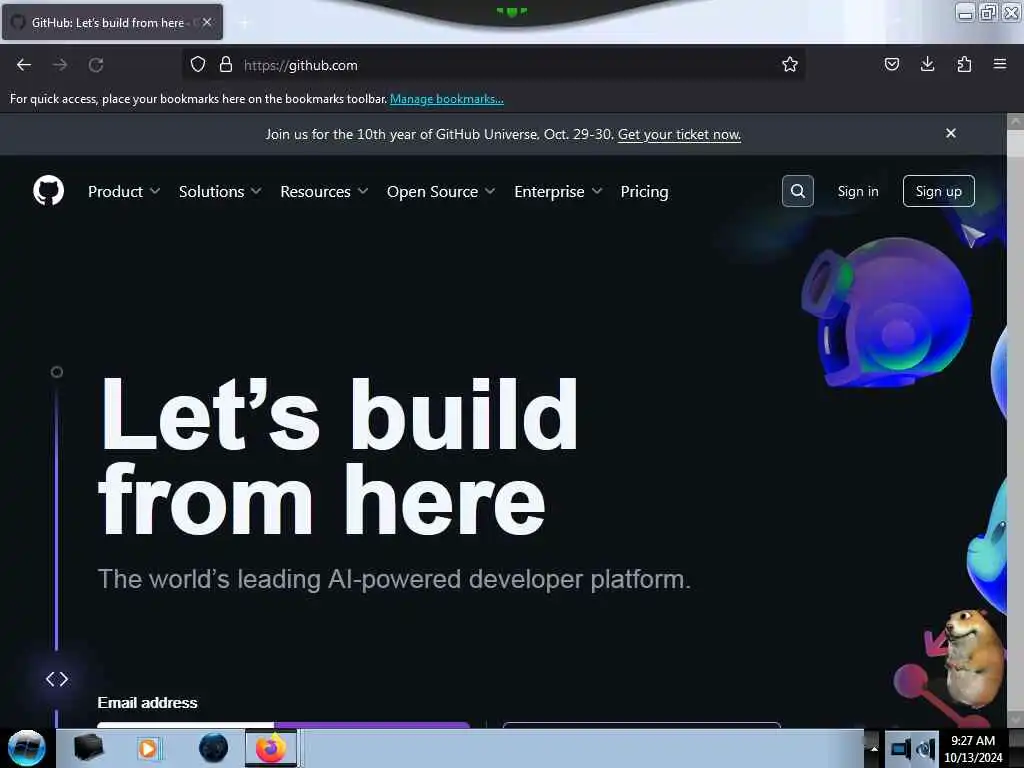The width and height of the screenshot is (1024, 768).
Task: Click the taskbar clock showing 9:27 AM
Action: click(x=973, y=749)
